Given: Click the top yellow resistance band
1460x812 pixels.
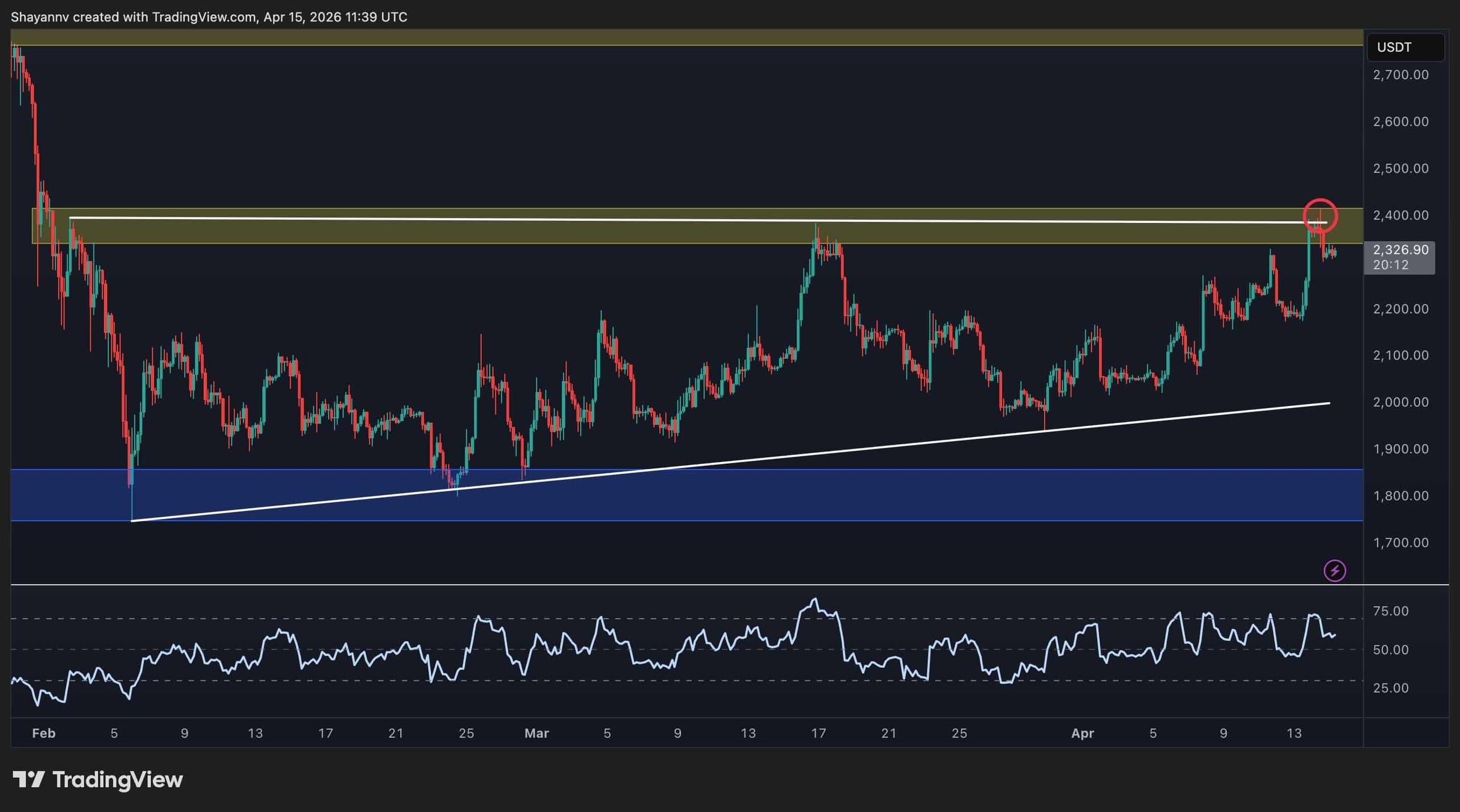Looking at the screenshot, I should click(x=684, y=38).
